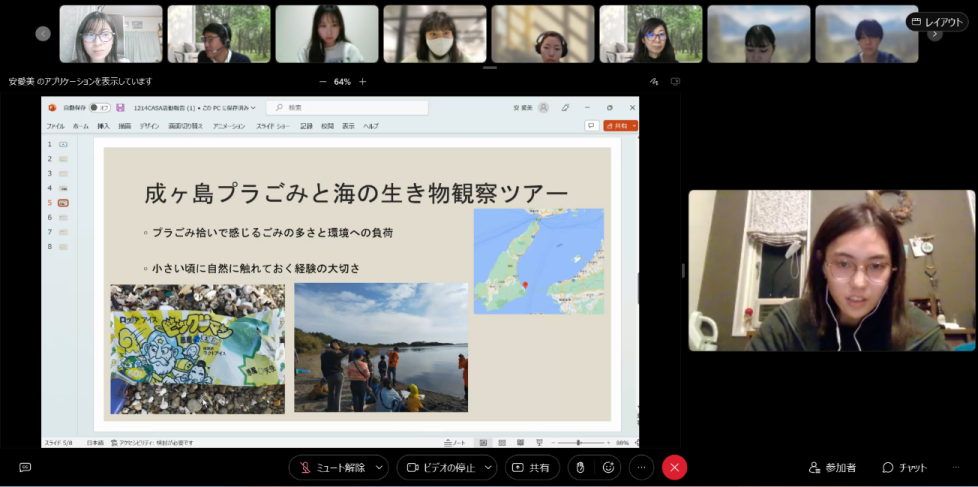
Task: Select slide 2 thumbnail
Action: point(63,159)
